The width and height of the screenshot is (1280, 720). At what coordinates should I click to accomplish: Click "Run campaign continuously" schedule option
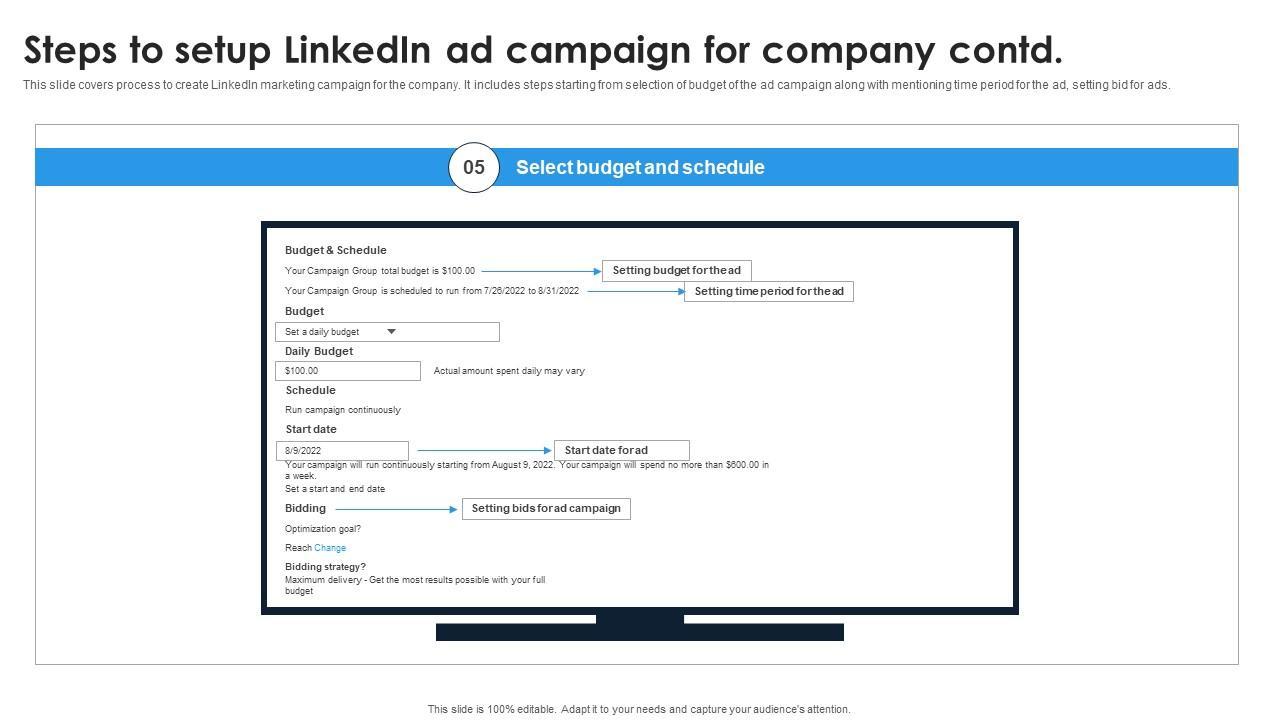click(343, 410)
